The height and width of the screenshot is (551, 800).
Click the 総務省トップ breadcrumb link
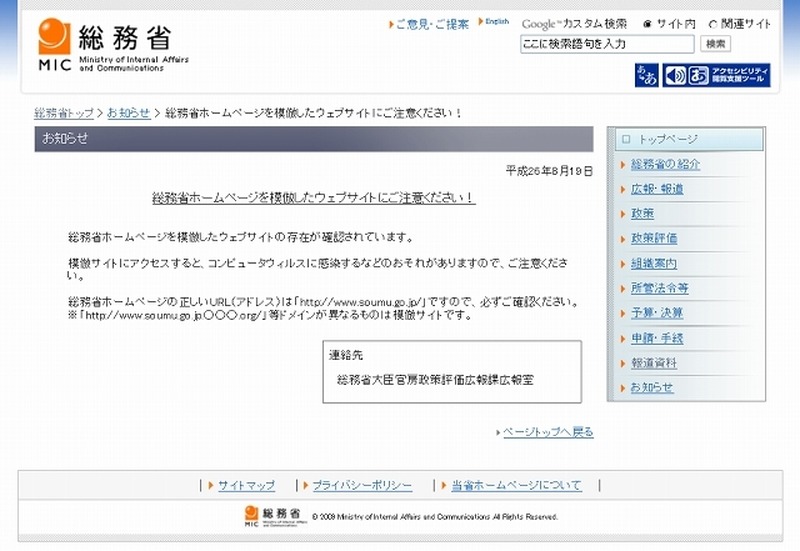(x=64, y=113)
